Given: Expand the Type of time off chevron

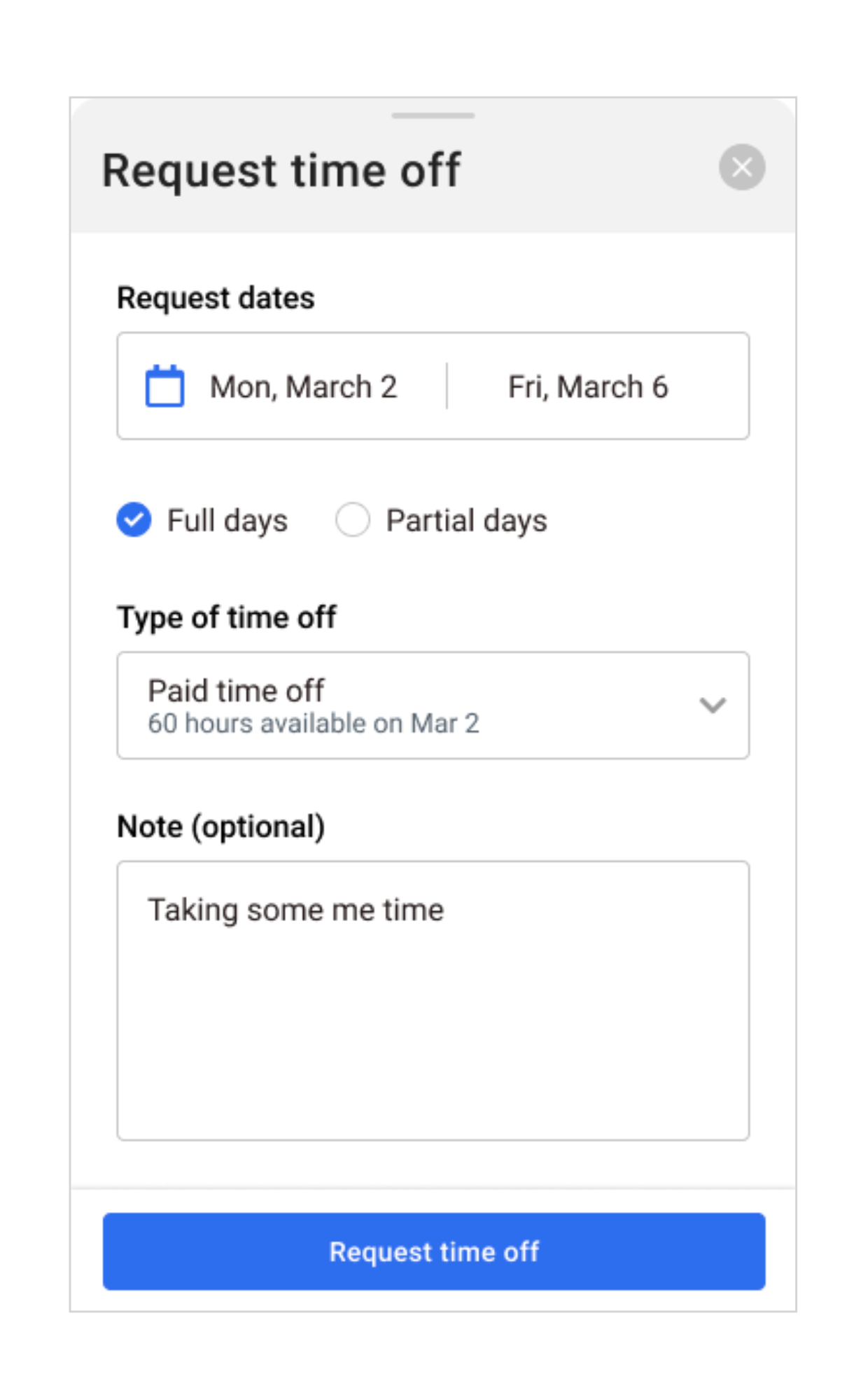Looking at the screenshot, I should pos(712,705).
